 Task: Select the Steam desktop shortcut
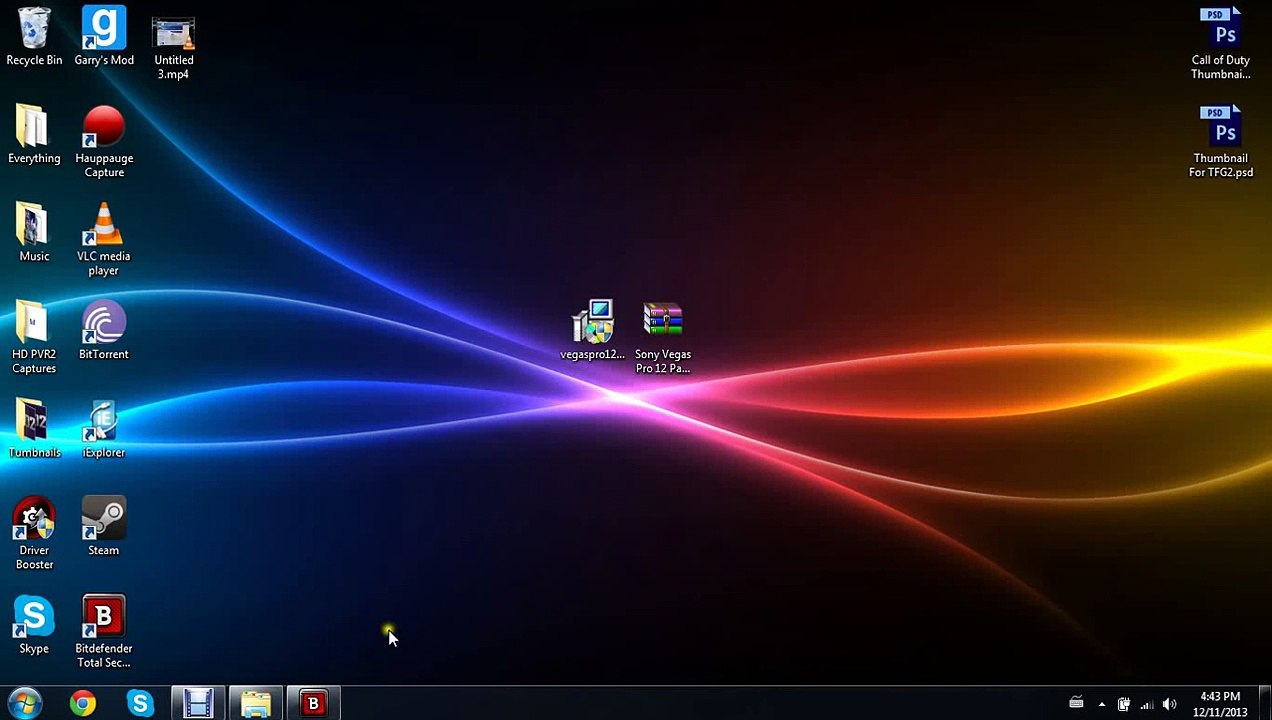pyautogui.click(x=104, y=527)
